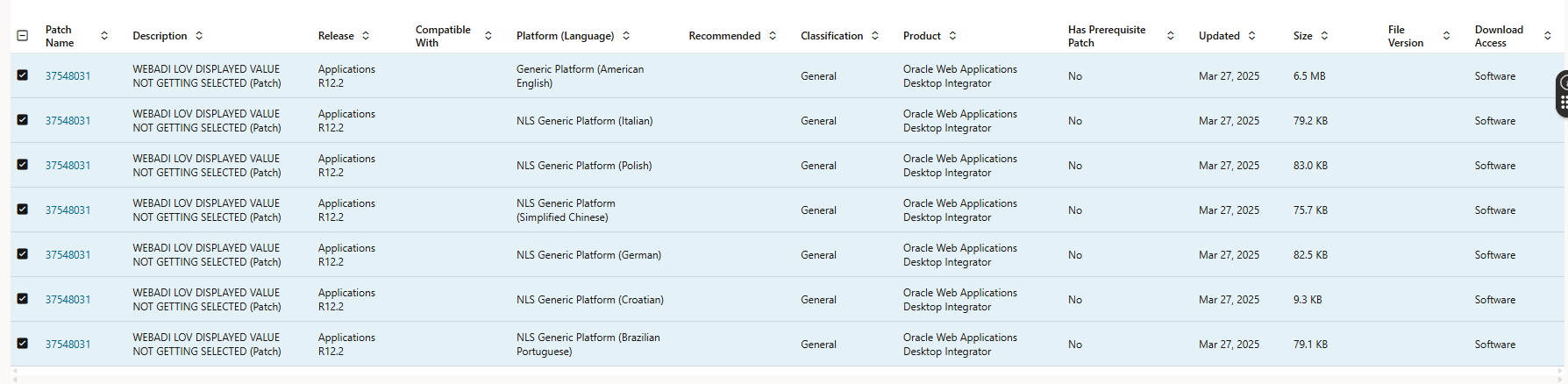Click 'Generic Platform (American English)' cell
The image size is (1568, 384).
[x=580, y=76]
